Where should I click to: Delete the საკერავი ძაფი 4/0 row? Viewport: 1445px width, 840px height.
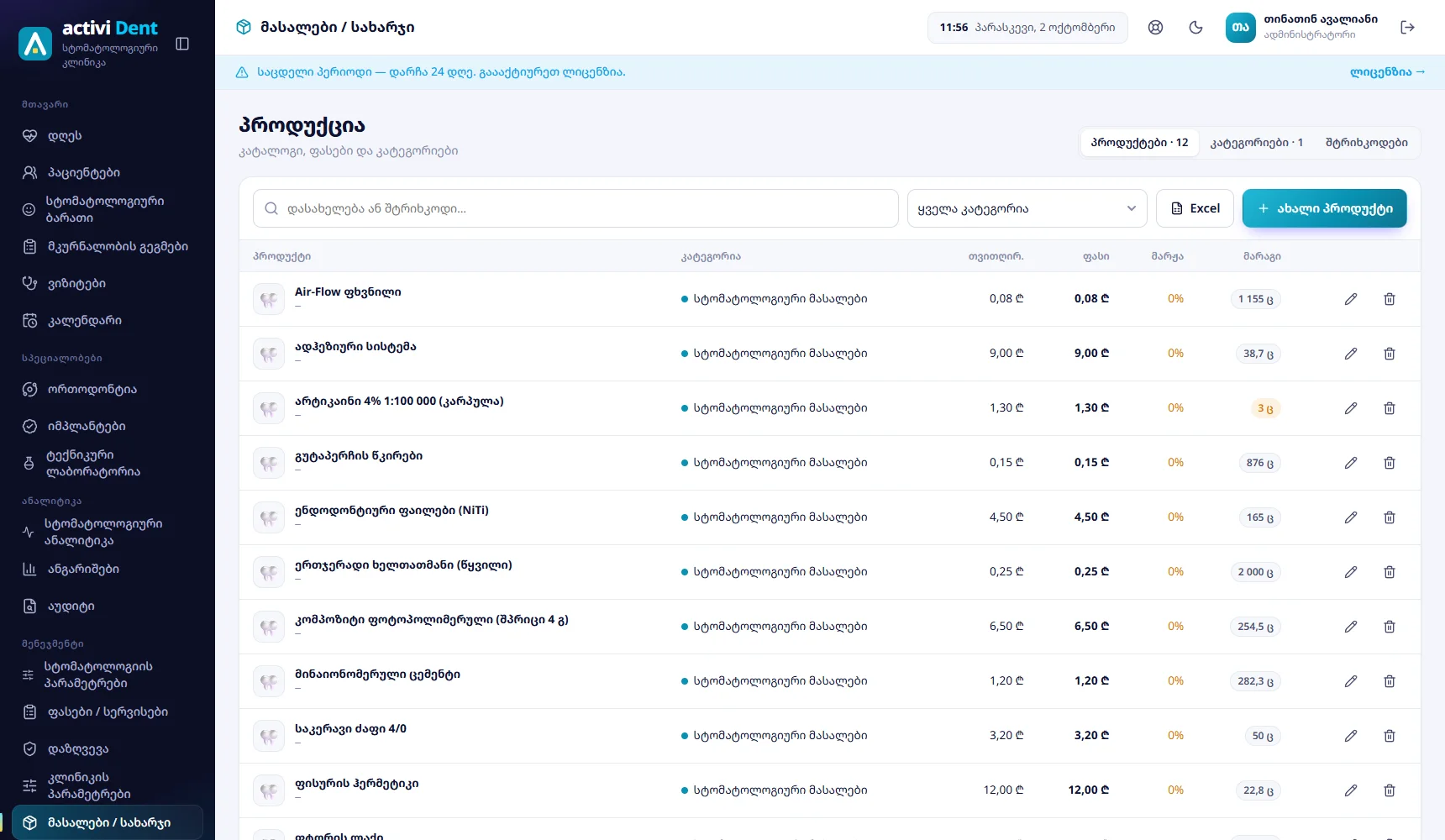[x=1390, y=736]
